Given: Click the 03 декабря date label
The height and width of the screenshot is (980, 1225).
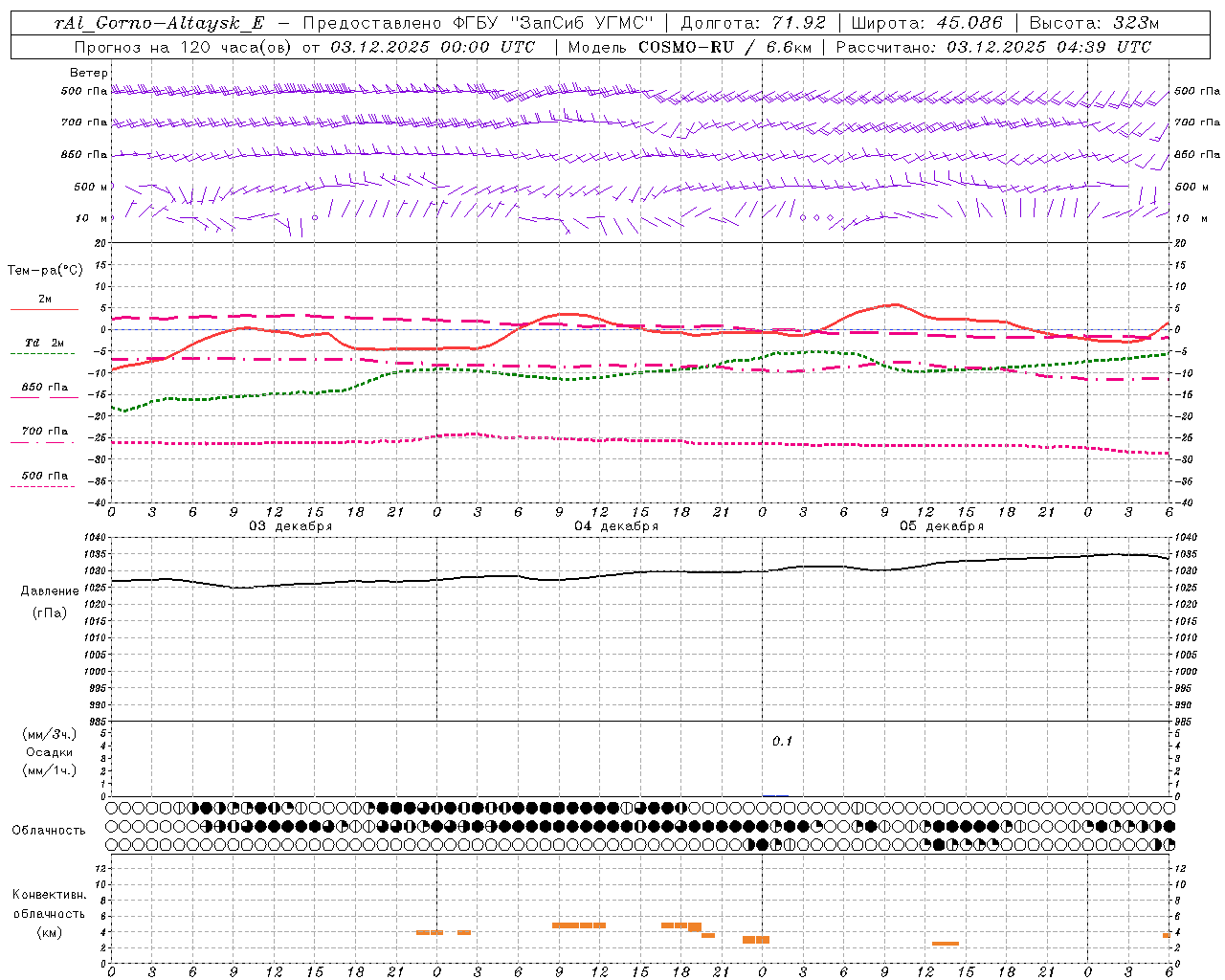Looking at the screenshot, I should pyautogui.click(x=291, y=526).
